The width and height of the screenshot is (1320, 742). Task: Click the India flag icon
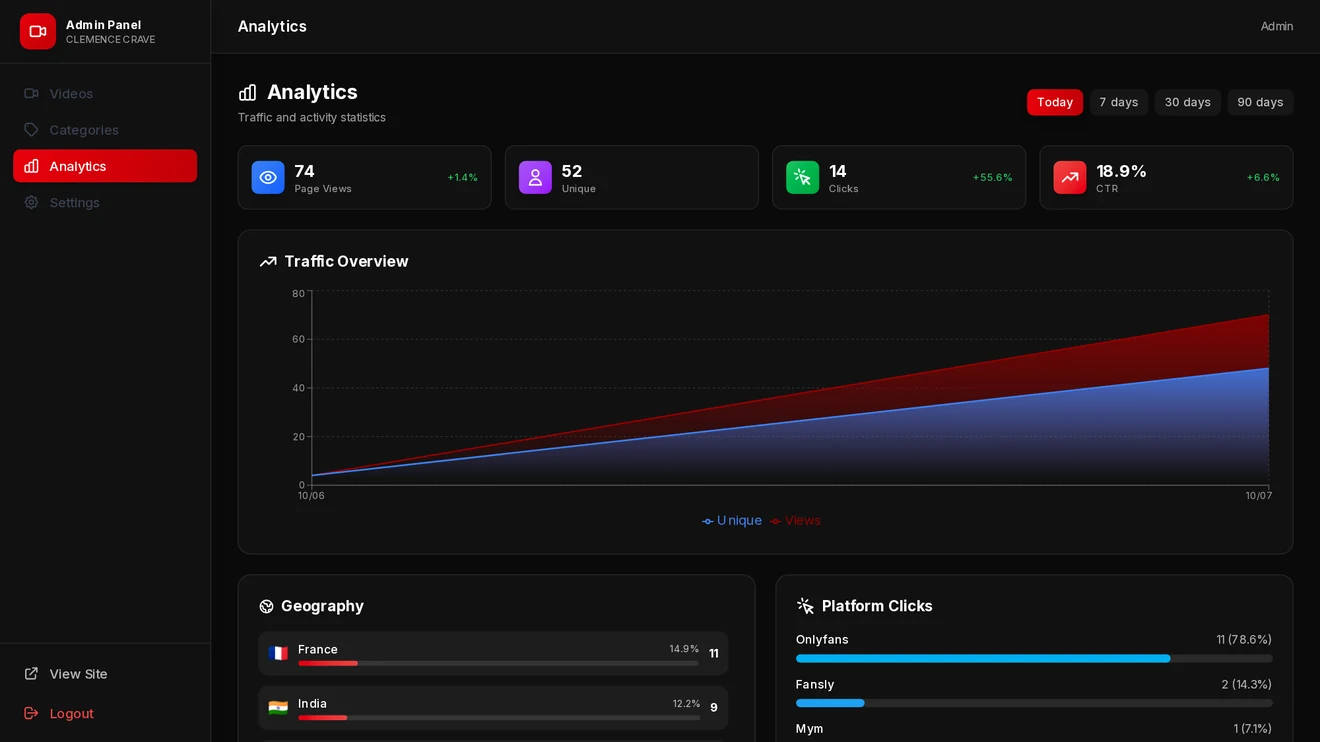coord(278,708)
